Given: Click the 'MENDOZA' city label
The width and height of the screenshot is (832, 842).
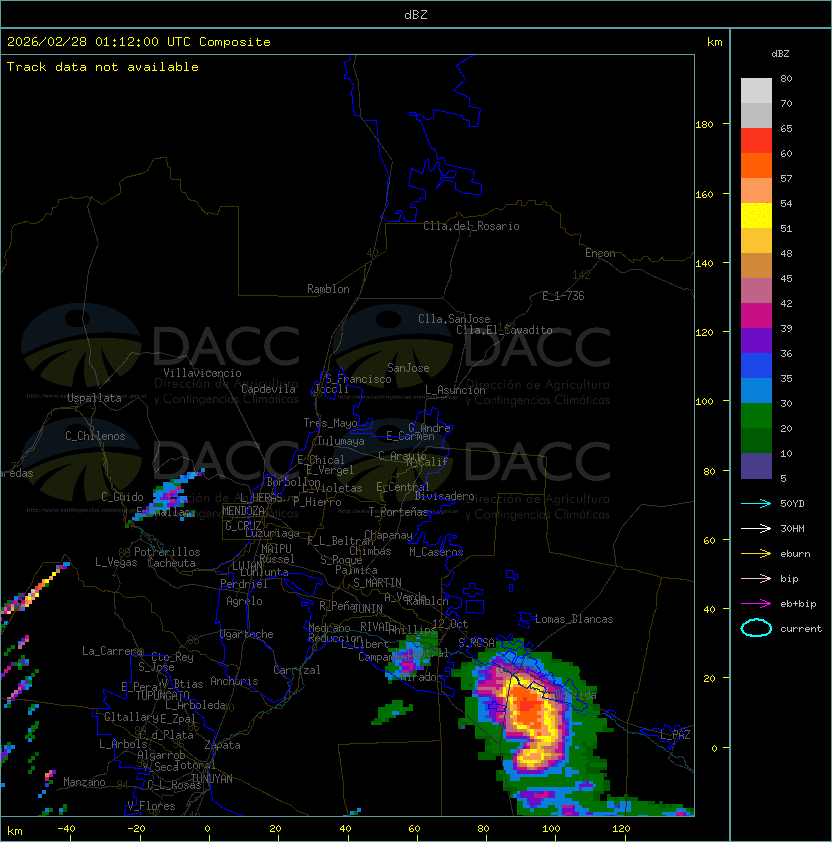Looking at the screenshot, I should (243, 510).
